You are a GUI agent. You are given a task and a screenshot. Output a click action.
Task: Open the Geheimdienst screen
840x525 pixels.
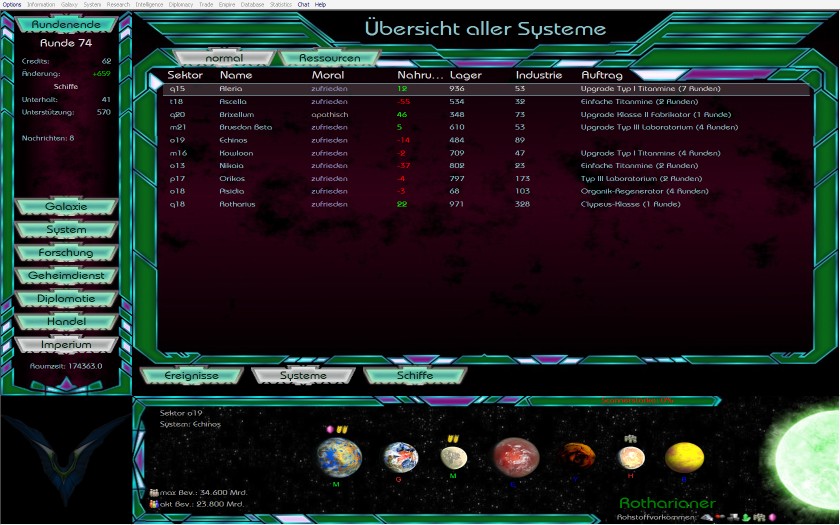66,276
